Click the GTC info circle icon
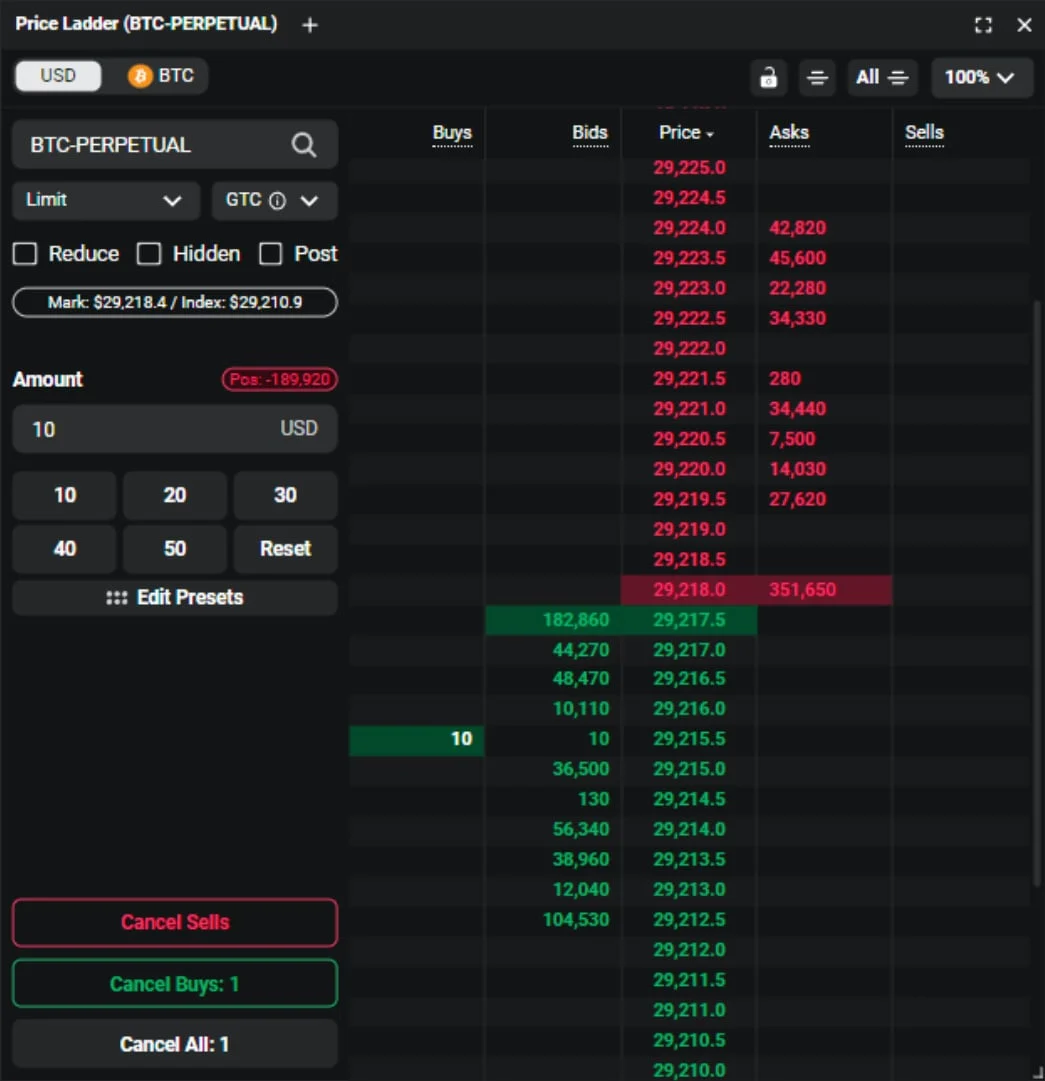 pyautogui.click(x=277, y=201)
